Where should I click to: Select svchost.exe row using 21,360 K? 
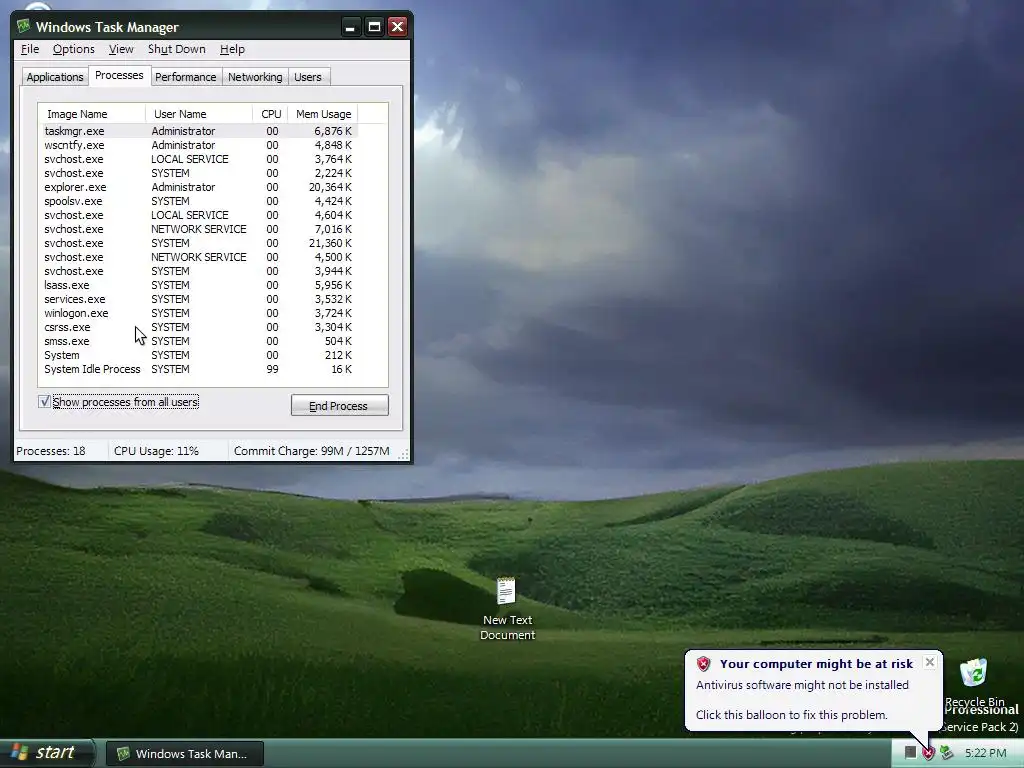(199, 243)
